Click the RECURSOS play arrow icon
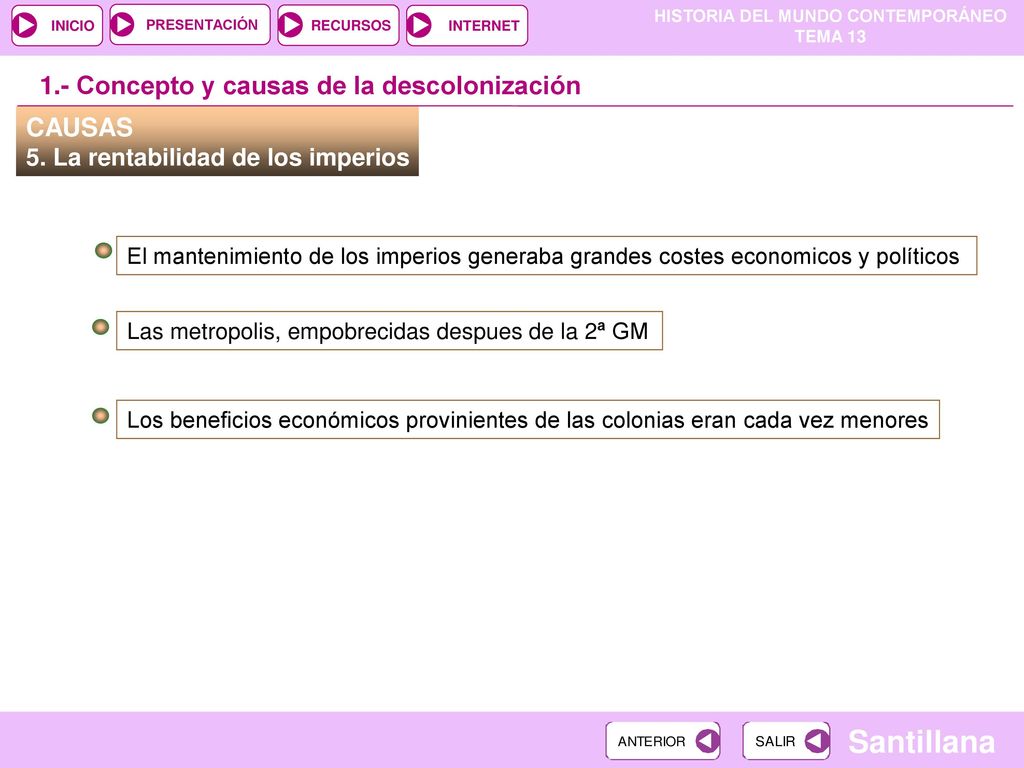The image size is (1024, 768). 291,25
